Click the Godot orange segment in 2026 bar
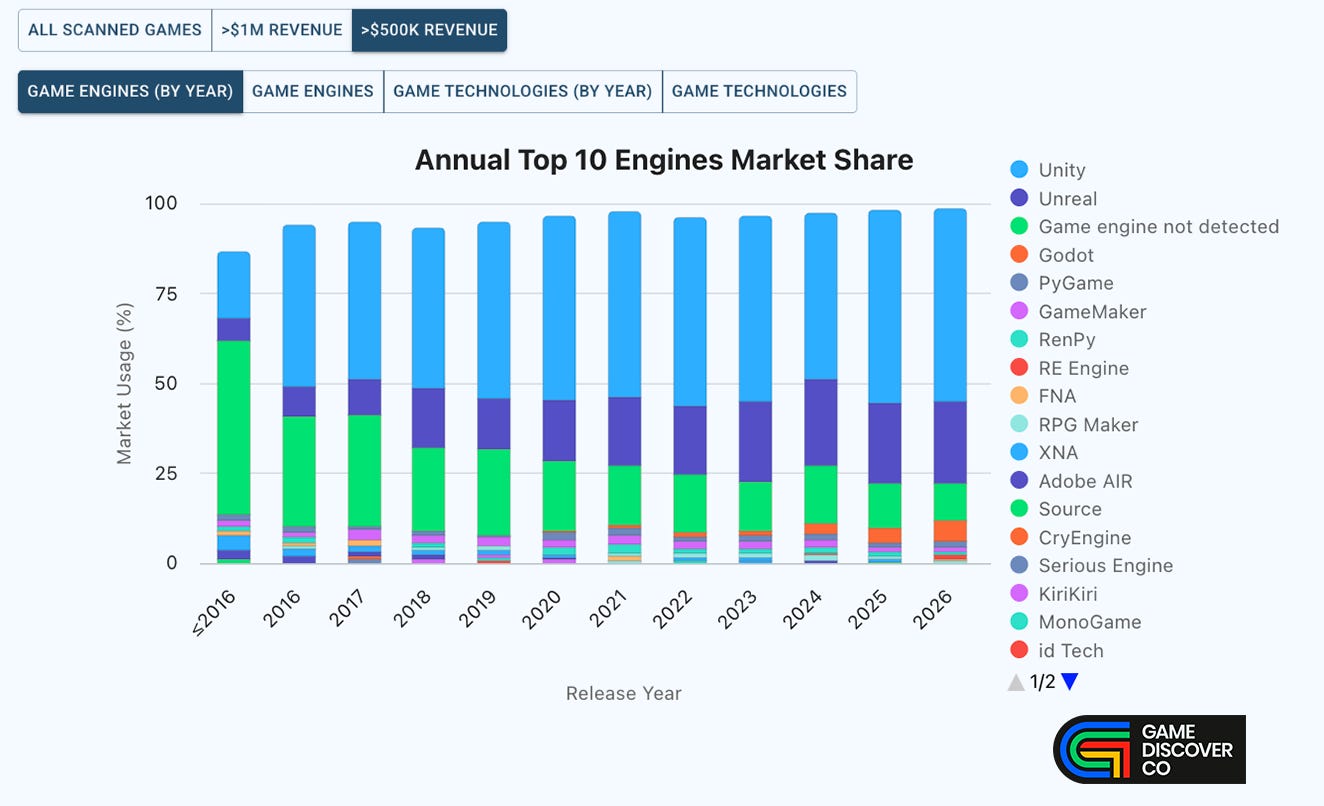The height and width of the screenshot is (806, 1324). [x=950, y=530]
